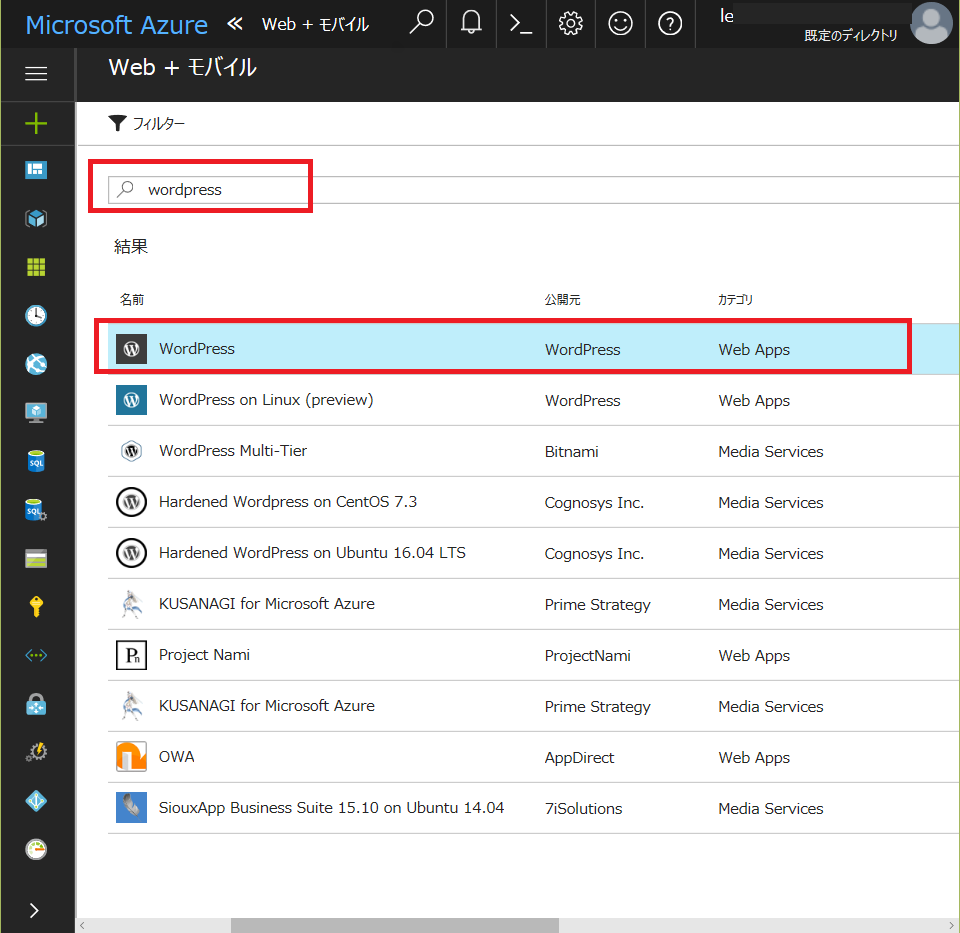The image size is (960, 933).
Task: Open the clock recent items icon
Action: tap(36, 315)
